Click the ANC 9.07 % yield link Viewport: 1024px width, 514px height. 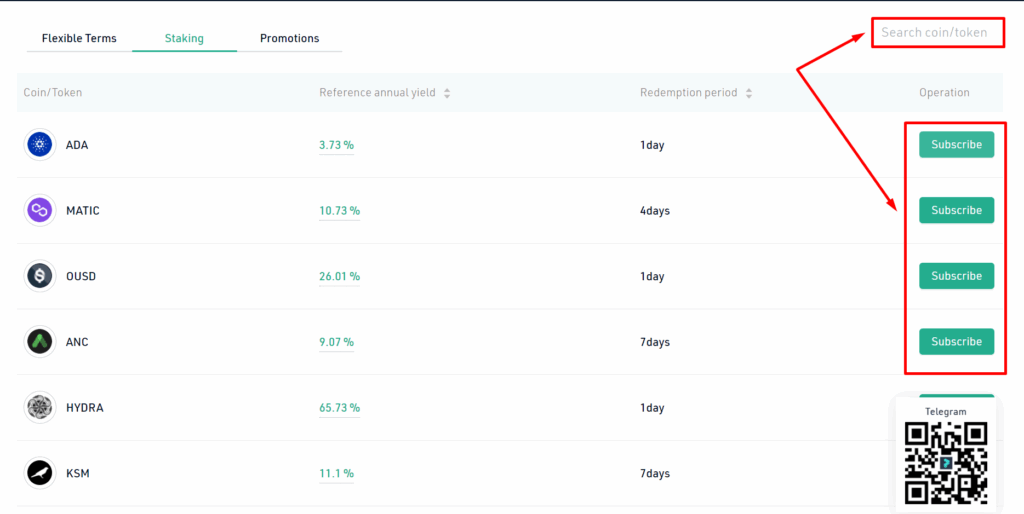coord(336,342)
